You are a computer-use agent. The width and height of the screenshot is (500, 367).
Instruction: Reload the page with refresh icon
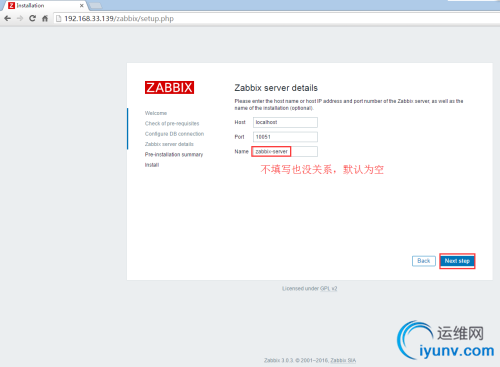tap(32, 18)
